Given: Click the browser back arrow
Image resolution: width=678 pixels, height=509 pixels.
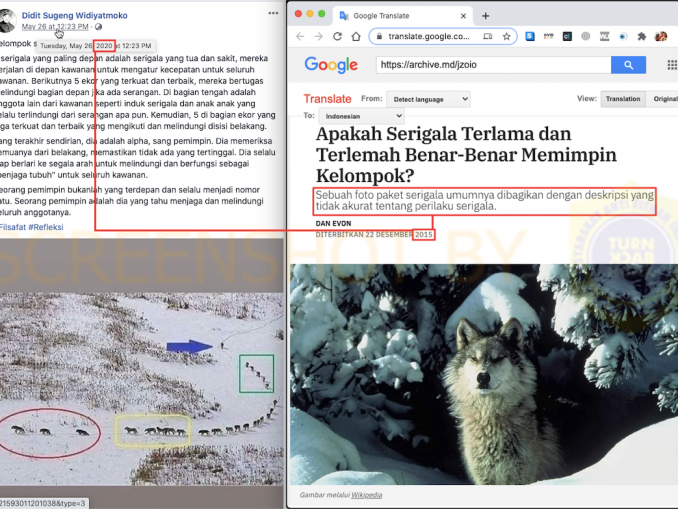Looking at the screenshot, I should (x=300, y=36).
